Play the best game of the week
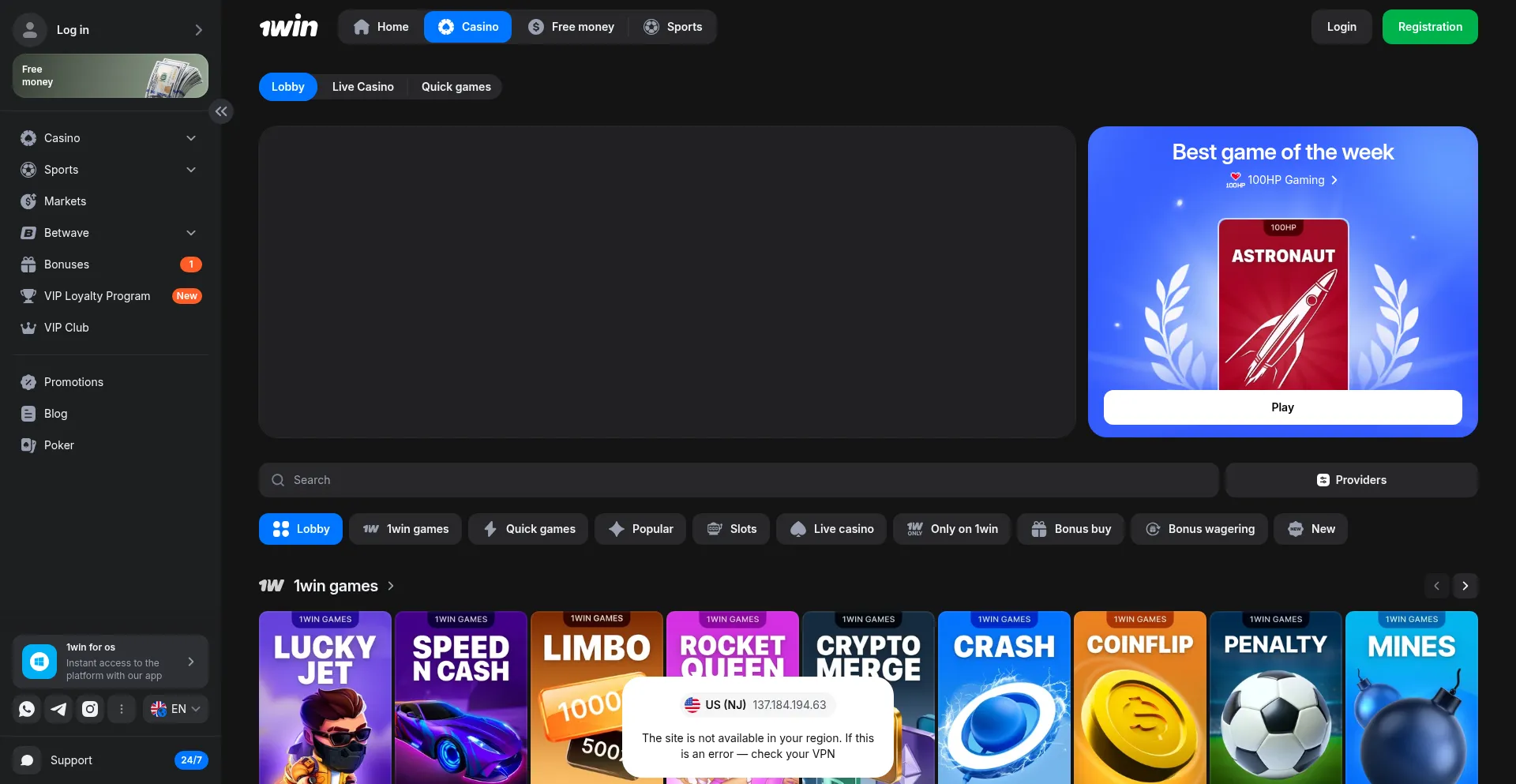The width and height of the screenshot is (1516, 784). tap(1283, 407)
